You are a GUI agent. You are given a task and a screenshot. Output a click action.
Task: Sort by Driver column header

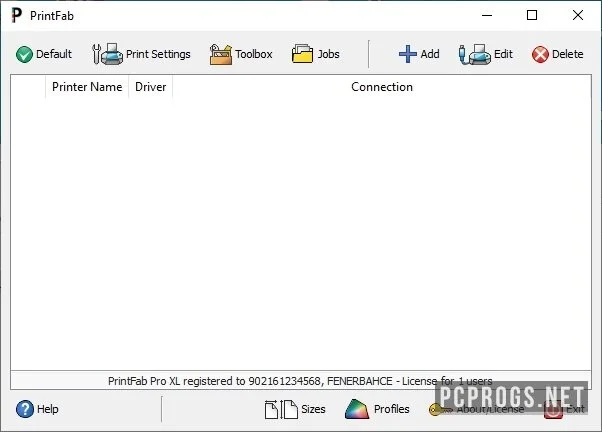[x=150, y=87]
